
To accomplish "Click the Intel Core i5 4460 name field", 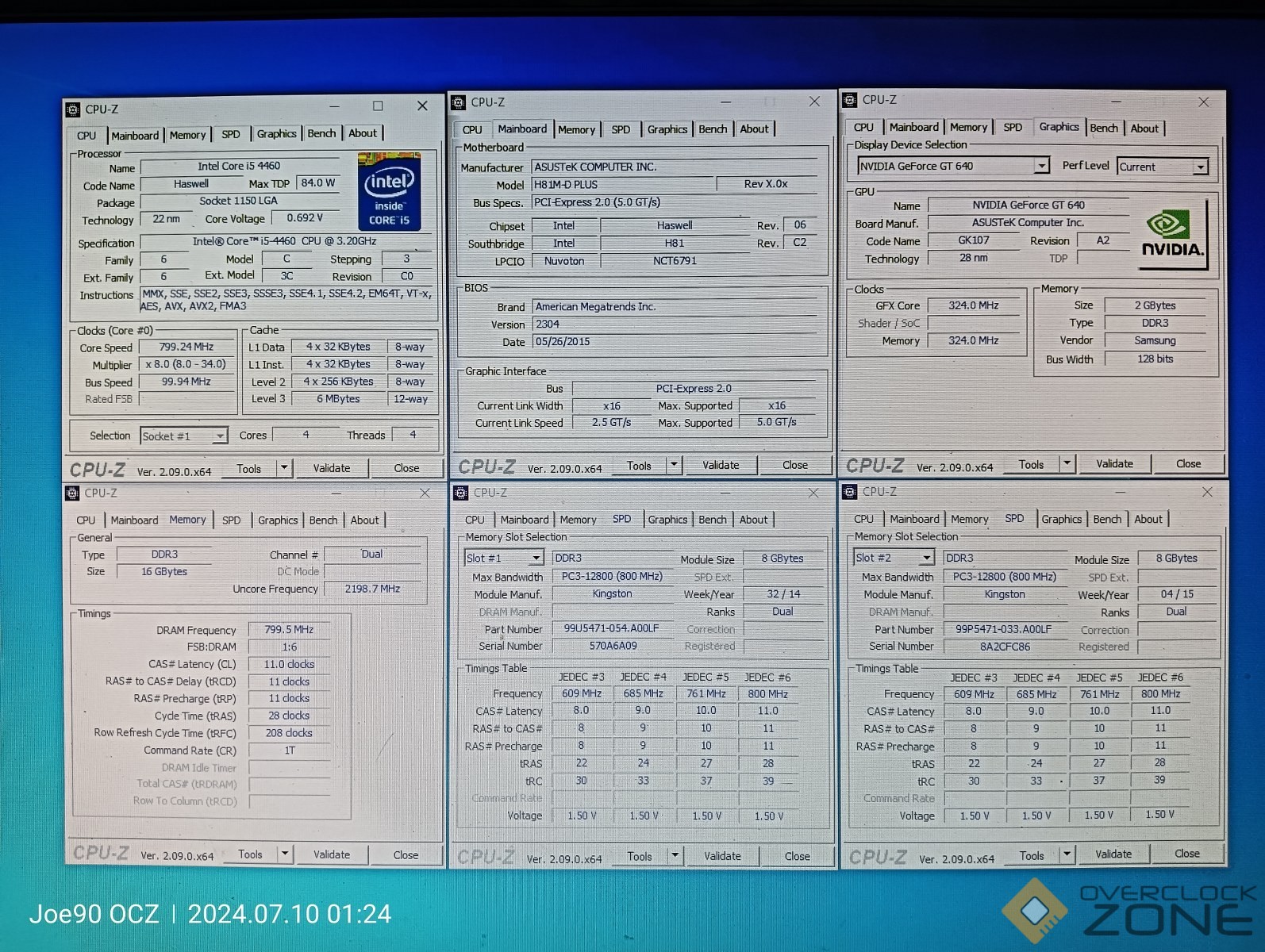I will click(x=239, y=167).
